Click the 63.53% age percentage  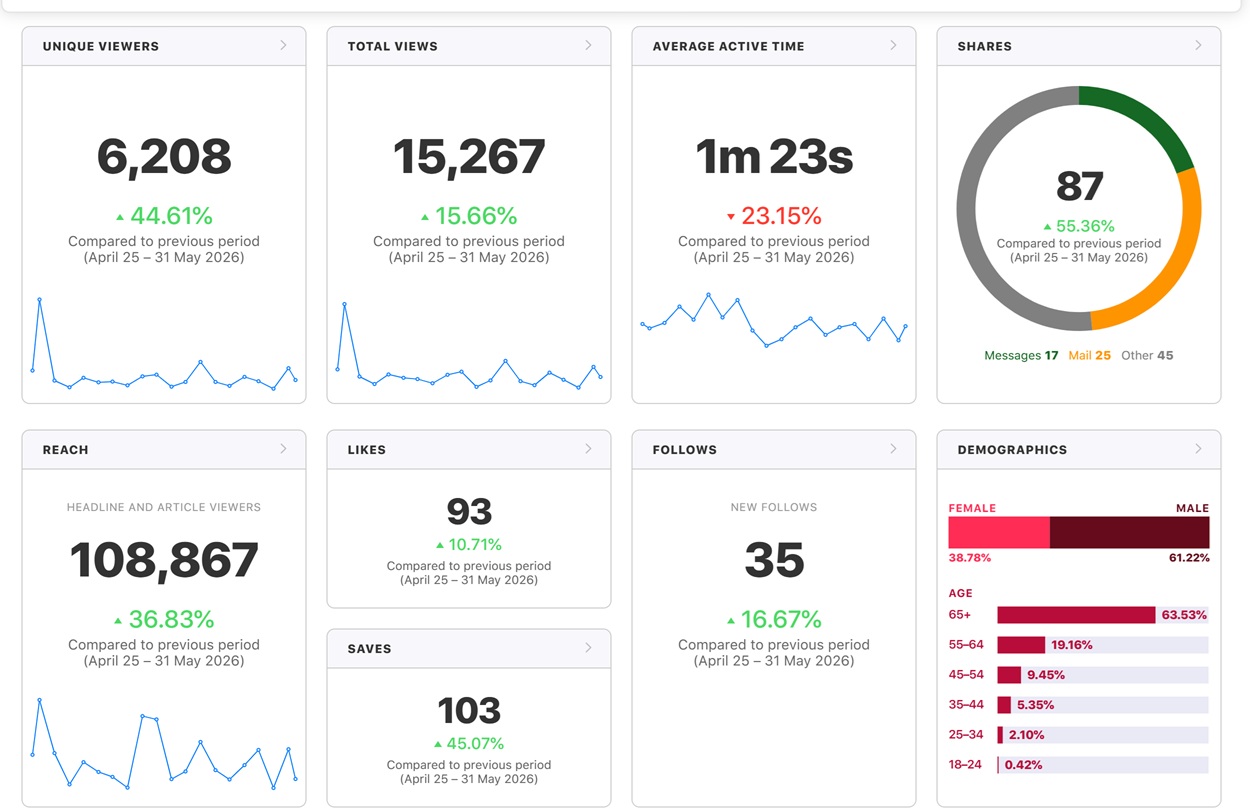point(1184,615)
